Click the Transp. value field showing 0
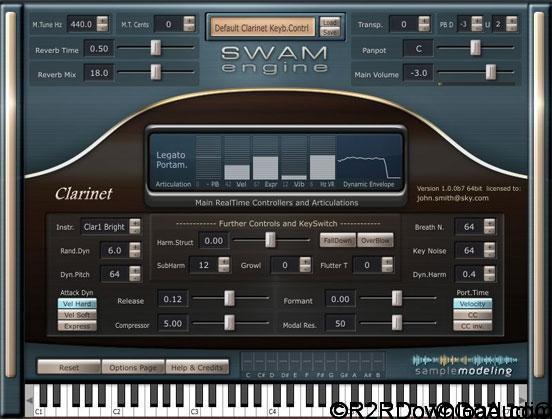The width and height of the screenshot is (552, 419). click(403, 24)
